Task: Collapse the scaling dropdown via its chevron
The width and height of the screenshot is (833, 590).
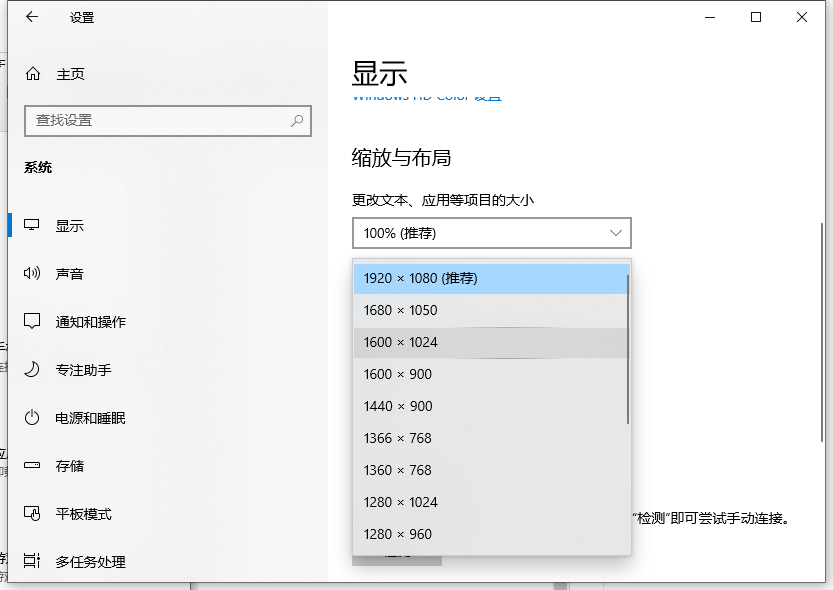Action: (x=615, y=232)
